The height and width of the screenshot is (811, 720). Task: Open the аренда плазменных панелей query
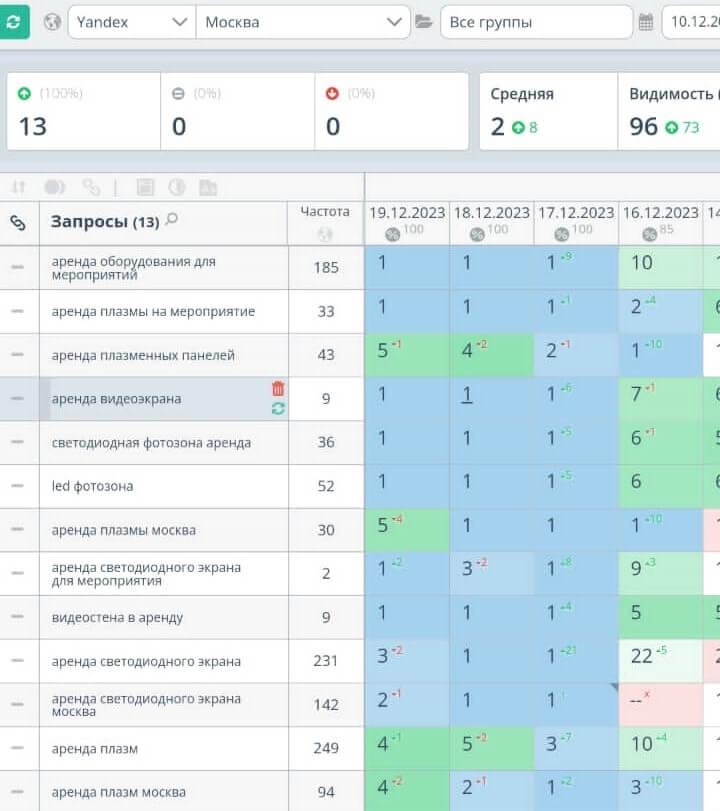143,355
